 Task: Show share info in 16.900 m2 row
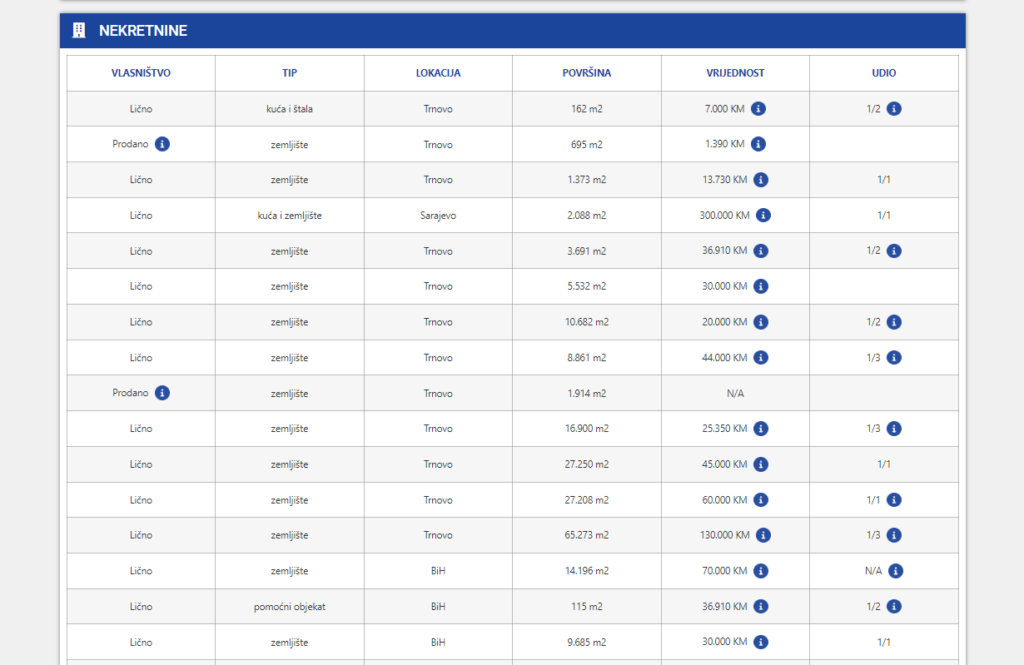pyautogui.click(x=894, y=429)
